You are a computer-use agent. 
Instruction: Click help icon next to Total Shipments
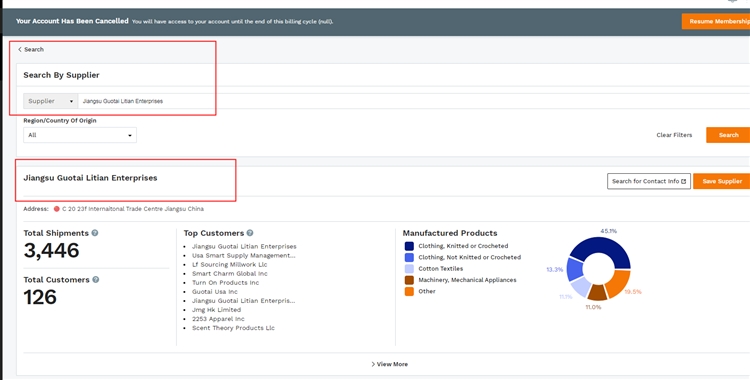(95, 233)
